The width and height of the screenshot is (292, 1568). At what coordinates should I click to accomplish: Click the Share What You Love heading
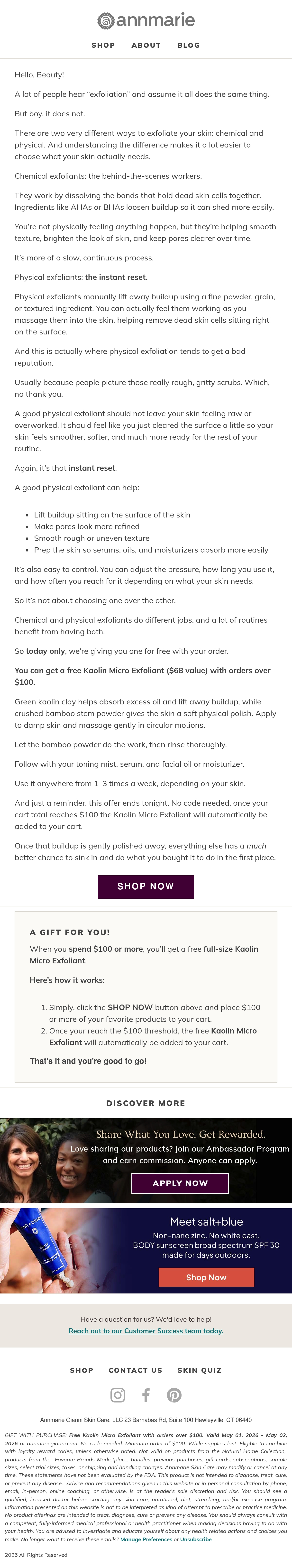coord(181,1134)
